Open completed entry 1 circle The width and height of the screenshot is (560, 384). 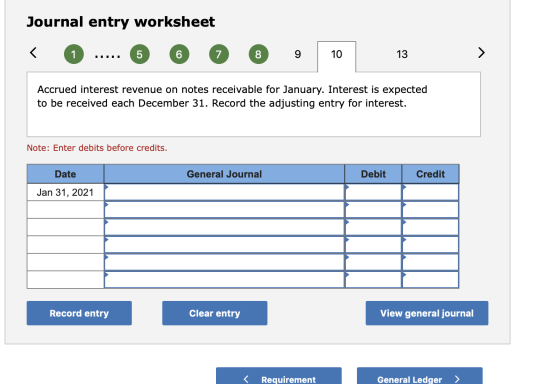coord(74,54)
